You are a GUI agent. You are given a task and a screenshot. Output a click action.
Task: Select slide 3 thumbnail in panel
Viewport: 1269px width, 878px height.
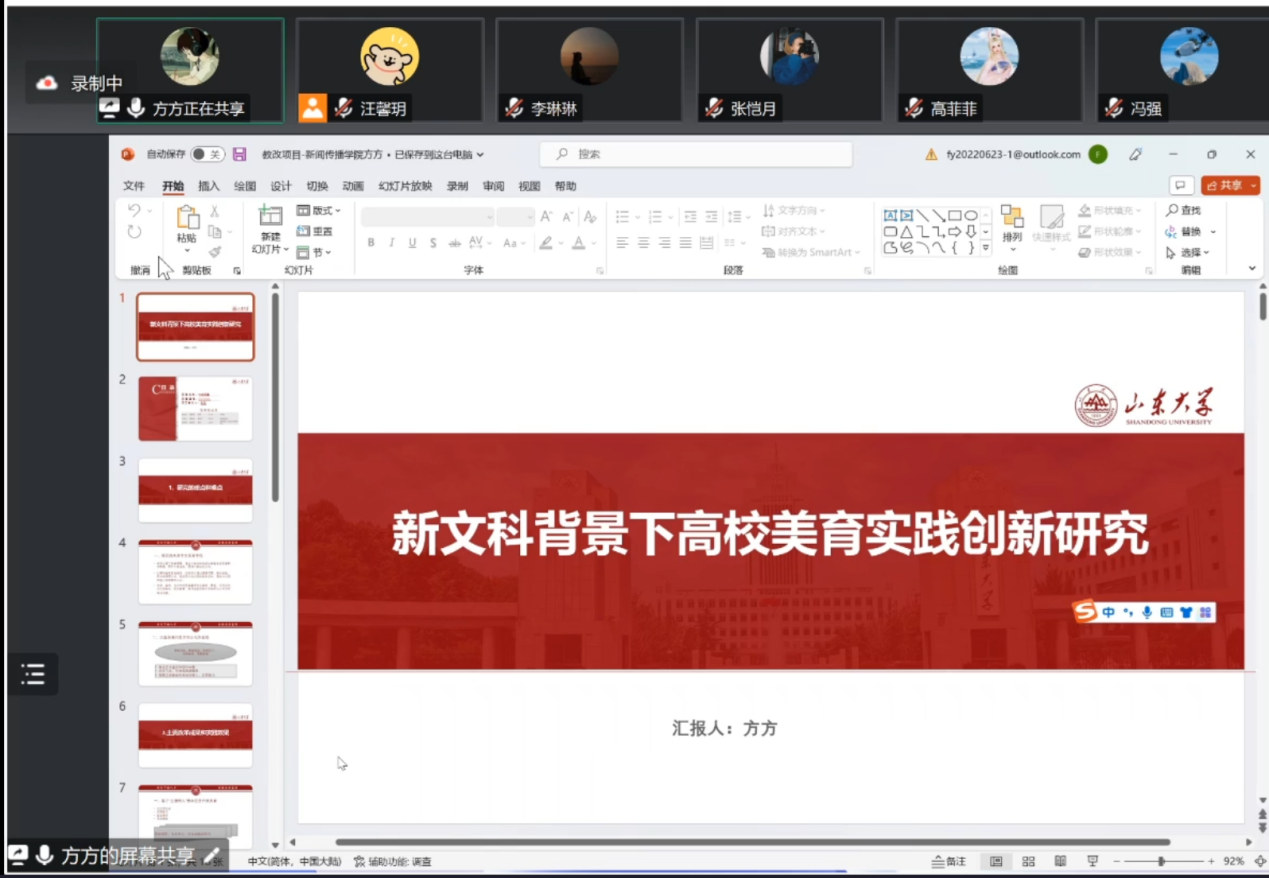click(195, 490)
